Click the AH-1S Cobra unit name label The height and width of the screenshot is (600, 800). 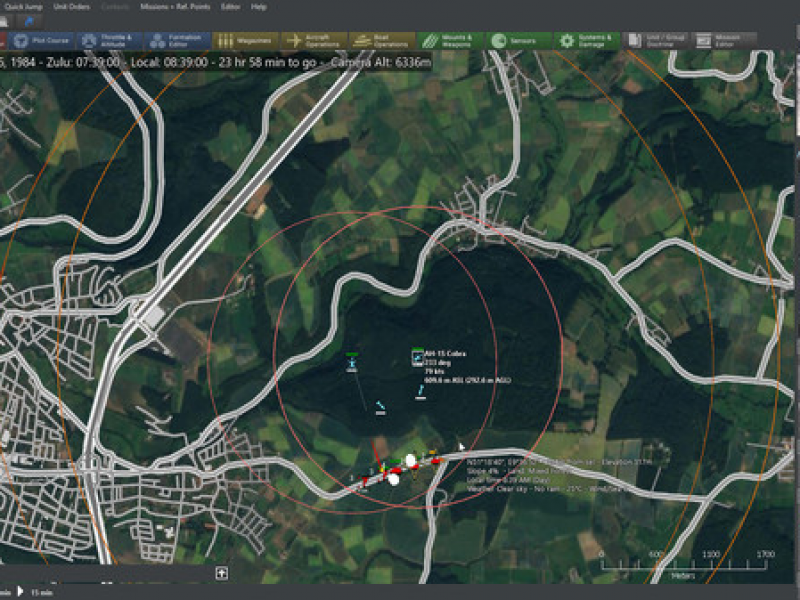pyautogui.click(x=445, y=354)
